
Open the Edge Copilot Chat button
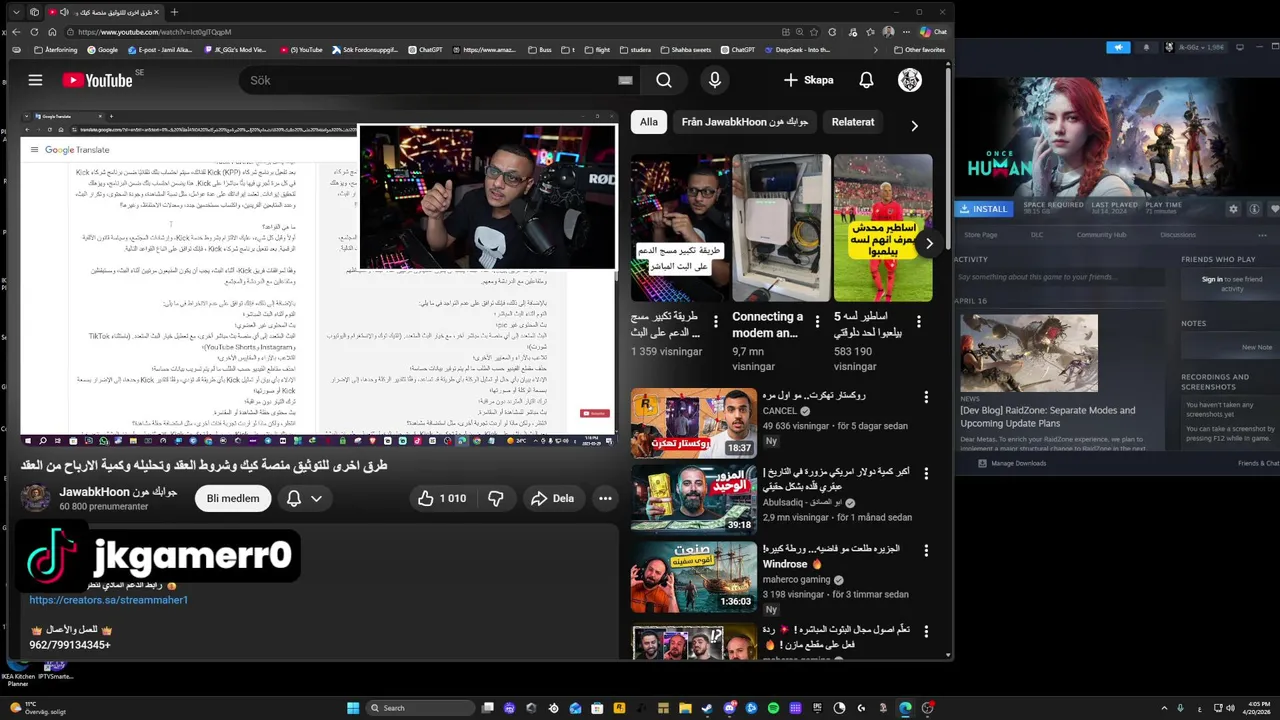[934, 32]
